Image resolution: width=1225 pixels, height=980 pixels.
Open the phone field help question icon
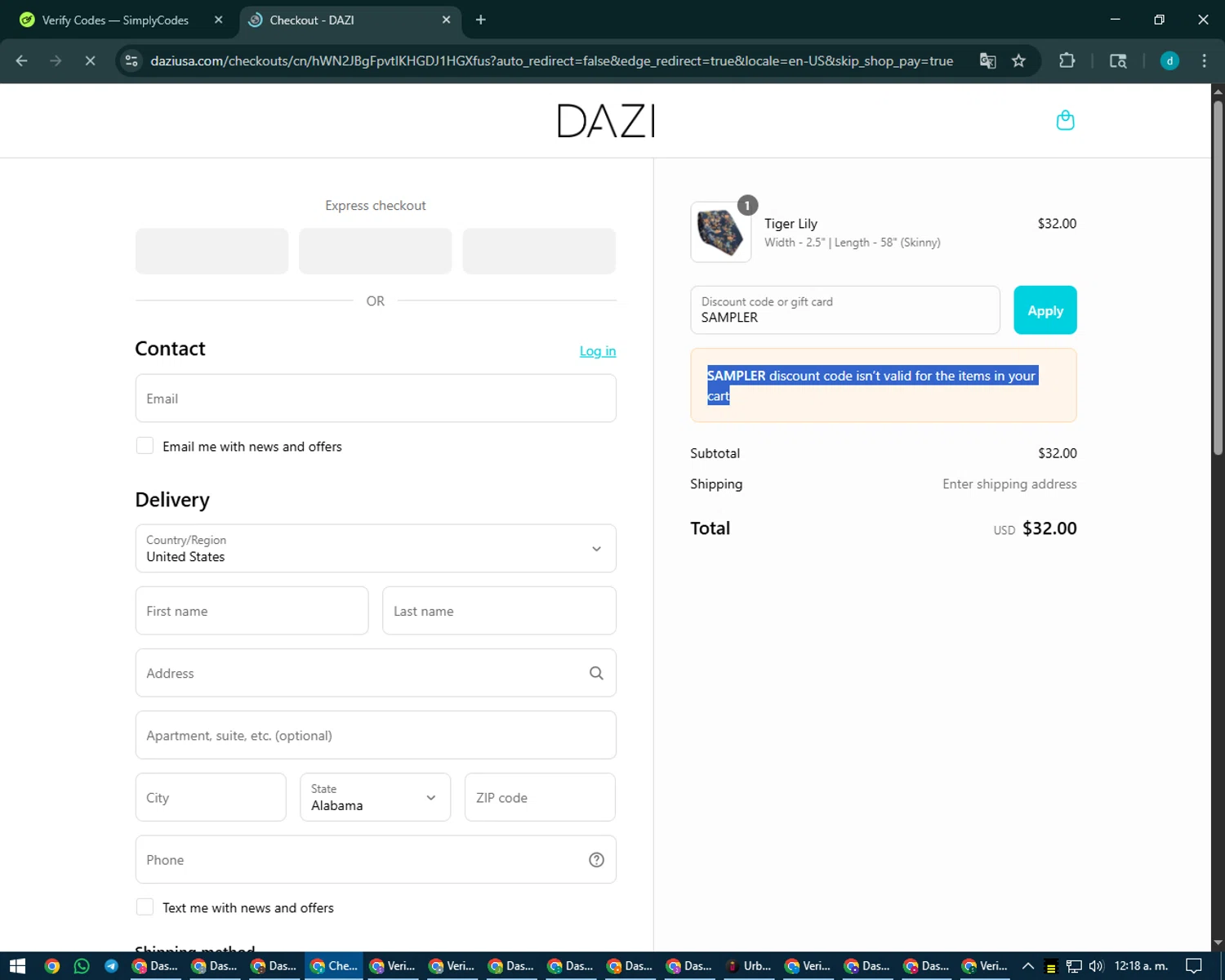coord(596,859)
